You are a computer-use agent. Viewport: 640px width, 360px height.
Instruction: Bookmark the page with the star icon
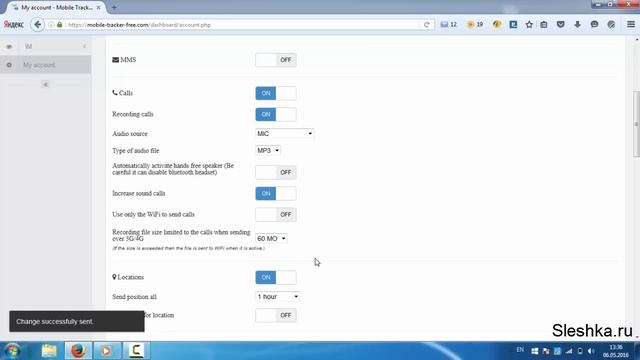point(529,24)
